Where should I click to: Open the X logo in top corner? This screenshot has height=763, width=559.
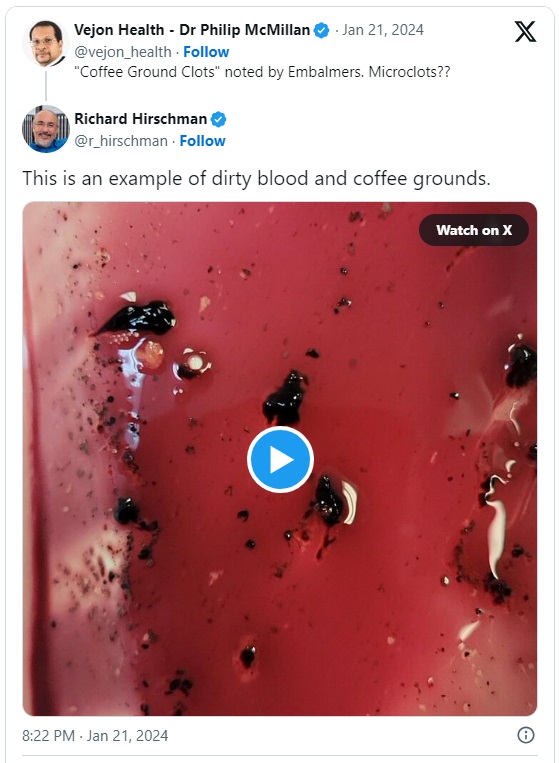(525, 32)
